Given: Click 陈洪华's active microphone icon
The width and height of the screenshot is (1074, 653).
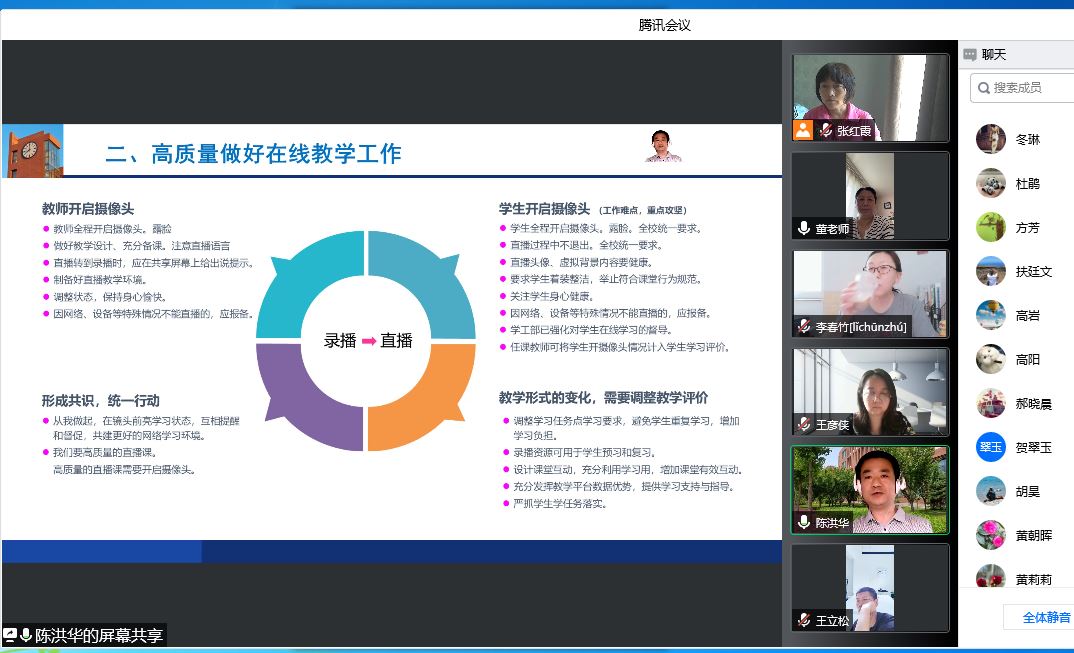Looking at the screenshot, I should coord(803,522).
